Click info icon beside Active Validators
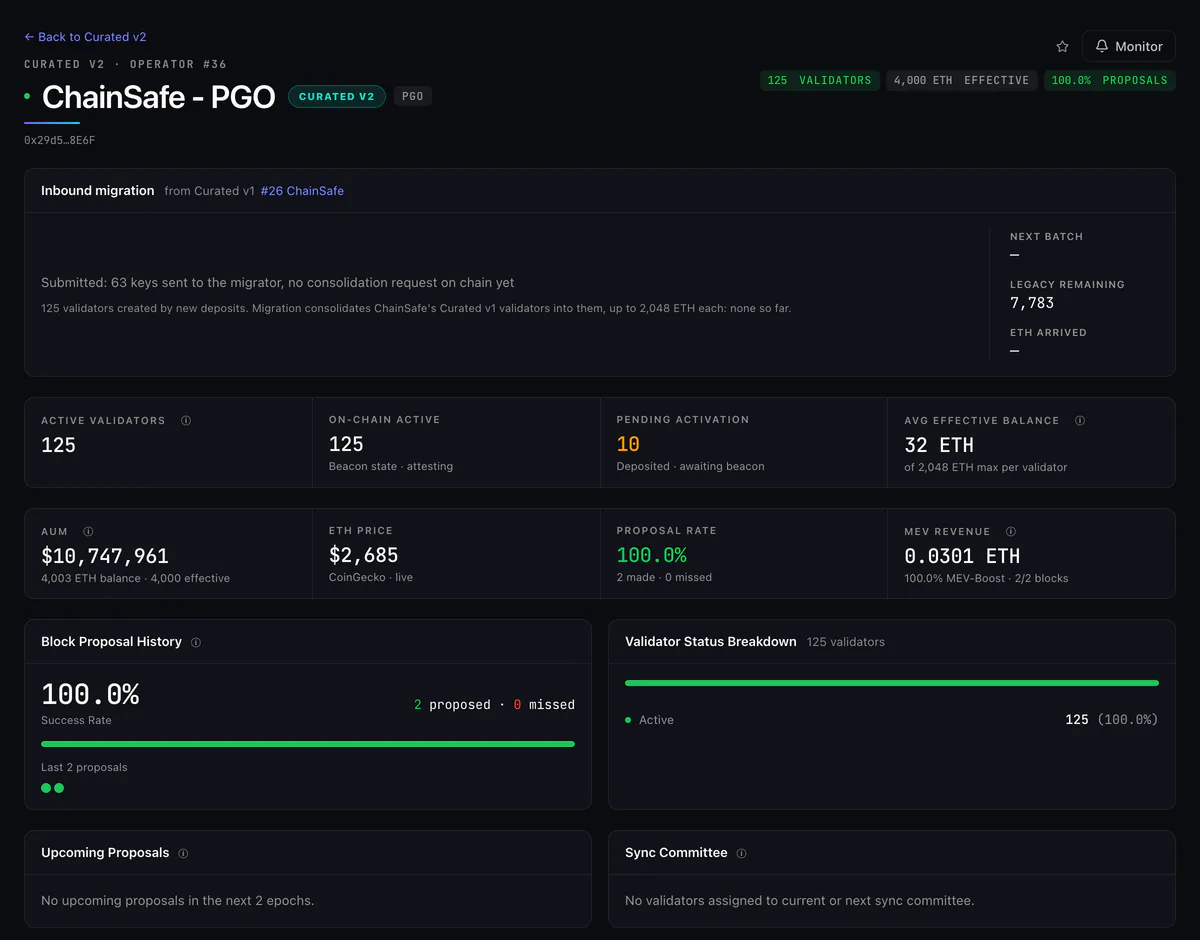Image resolution: width=1200 pixels, height=940 pixels. click(x=186, y=421)
